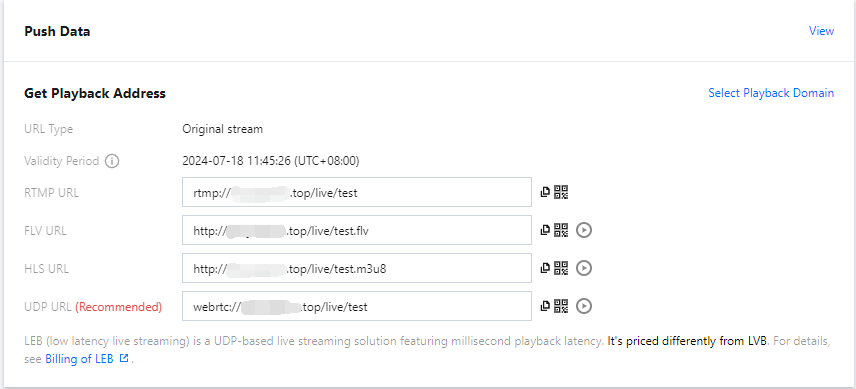
Task: Copy the RTMP URL
Action: point(544,192)
